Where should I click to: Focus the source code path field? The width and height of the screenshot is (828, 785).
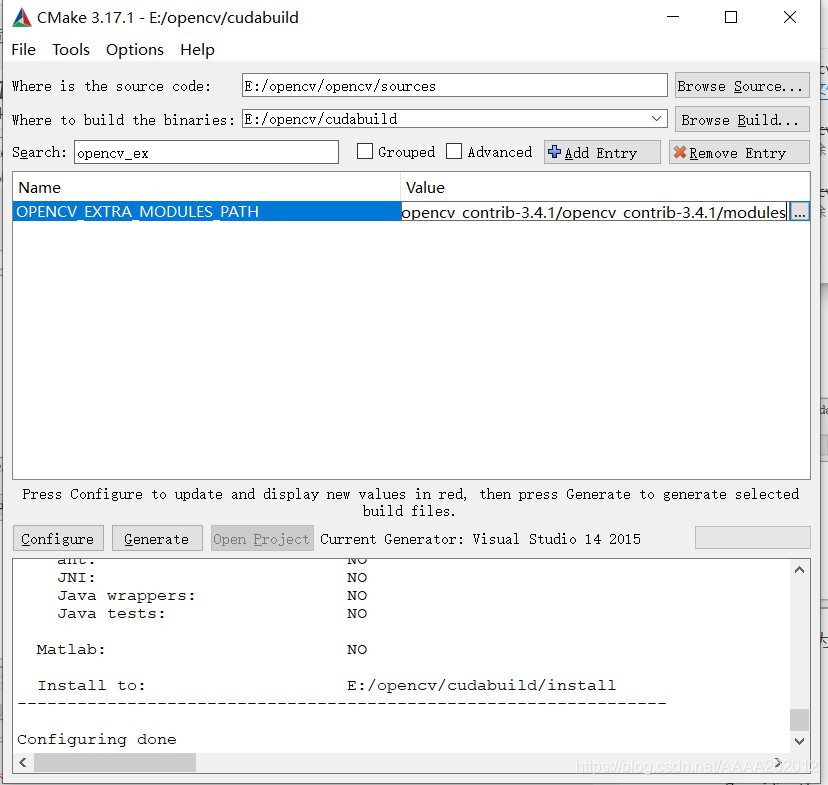(x=455, y=86)
